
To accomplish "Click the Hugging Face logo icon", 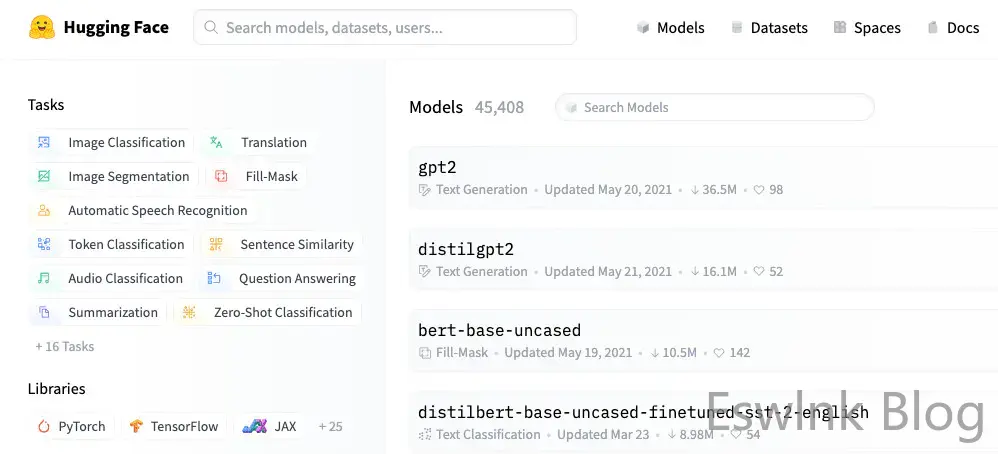I will [42, 27].
